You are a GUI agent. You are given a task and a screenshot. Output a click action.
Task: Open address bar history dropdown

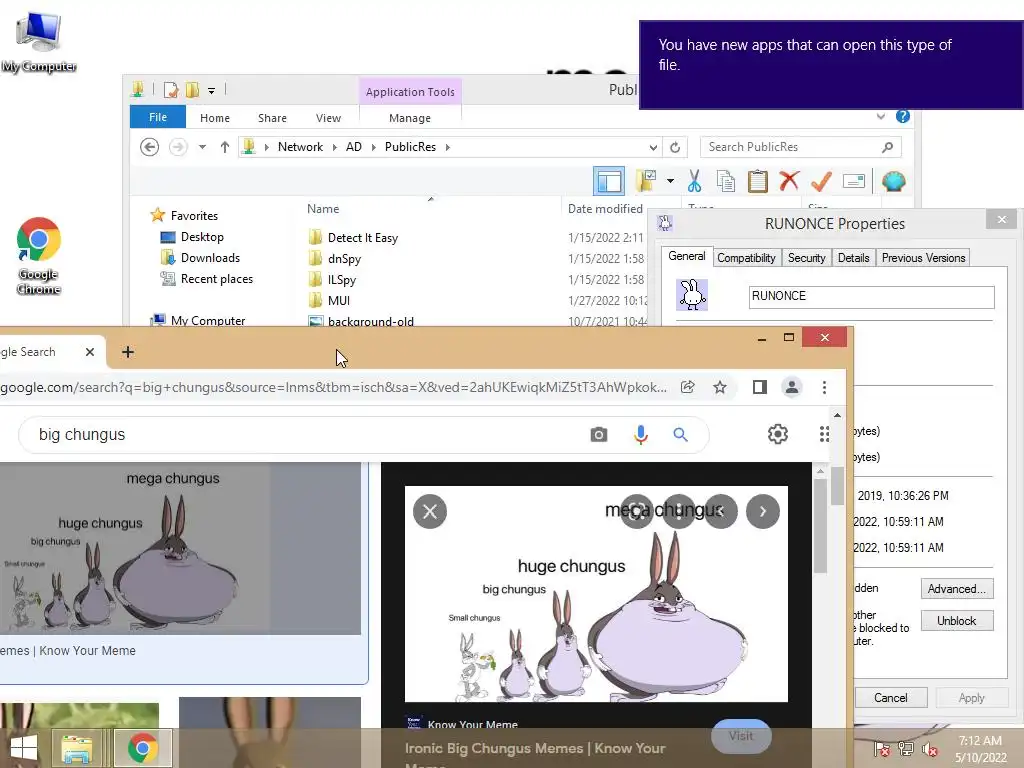(x=653, y=147)
